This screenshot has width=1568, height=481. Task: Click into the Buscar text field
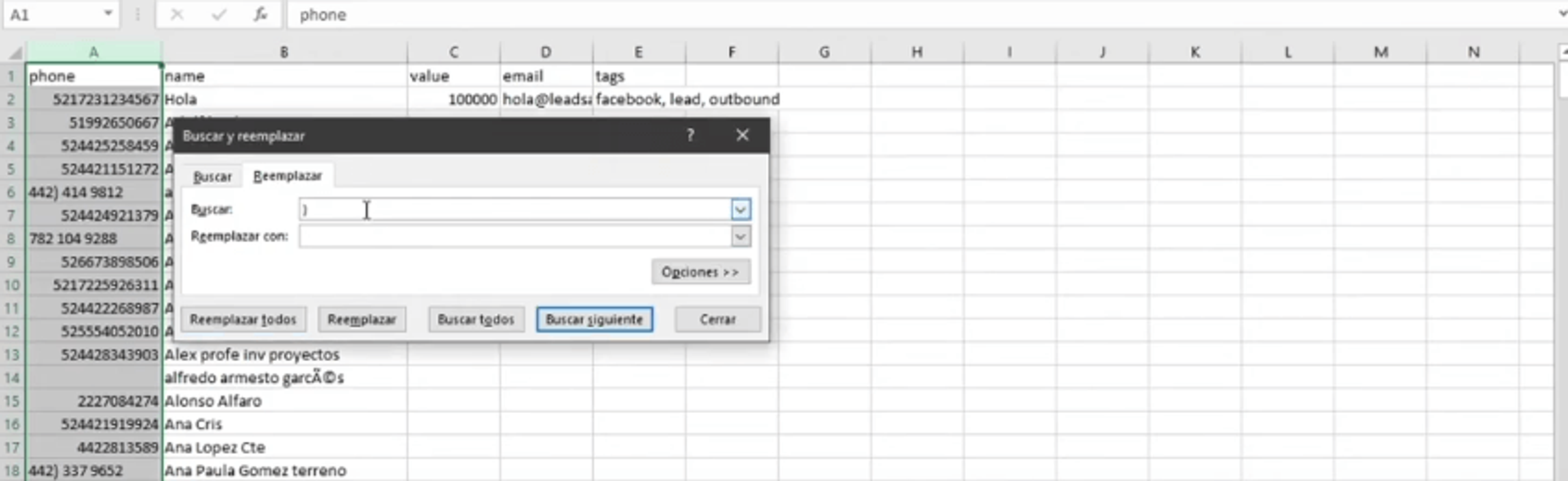click(x=514, y=210)
